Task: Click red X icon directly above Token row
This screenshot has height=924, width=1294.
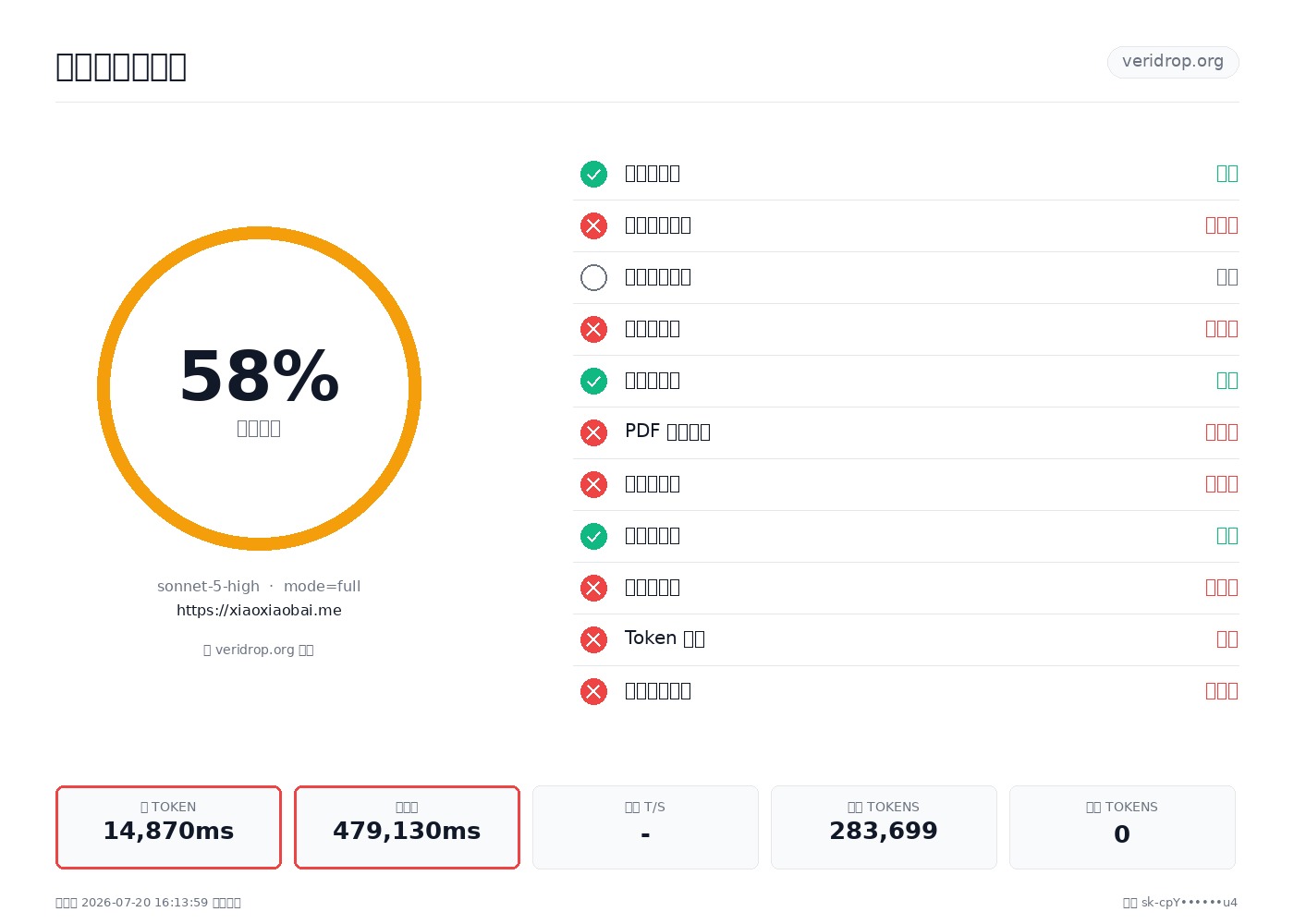Action: (x=593, y=588)
